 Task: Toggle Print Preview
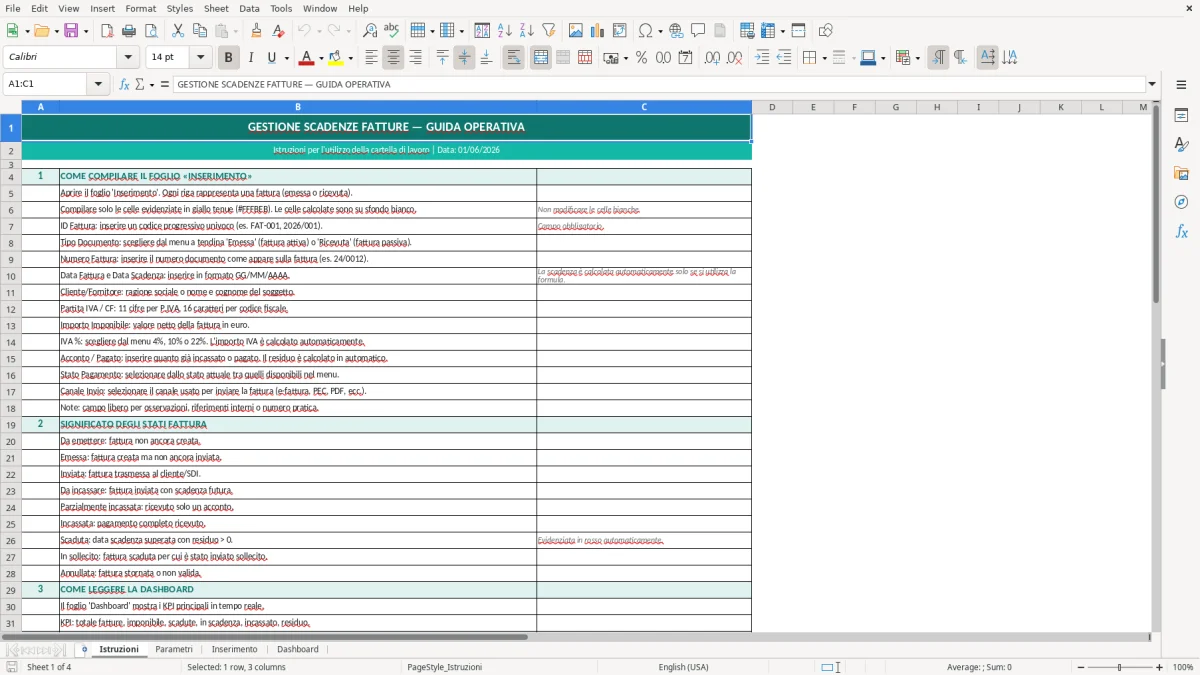[x=150, y=31]
